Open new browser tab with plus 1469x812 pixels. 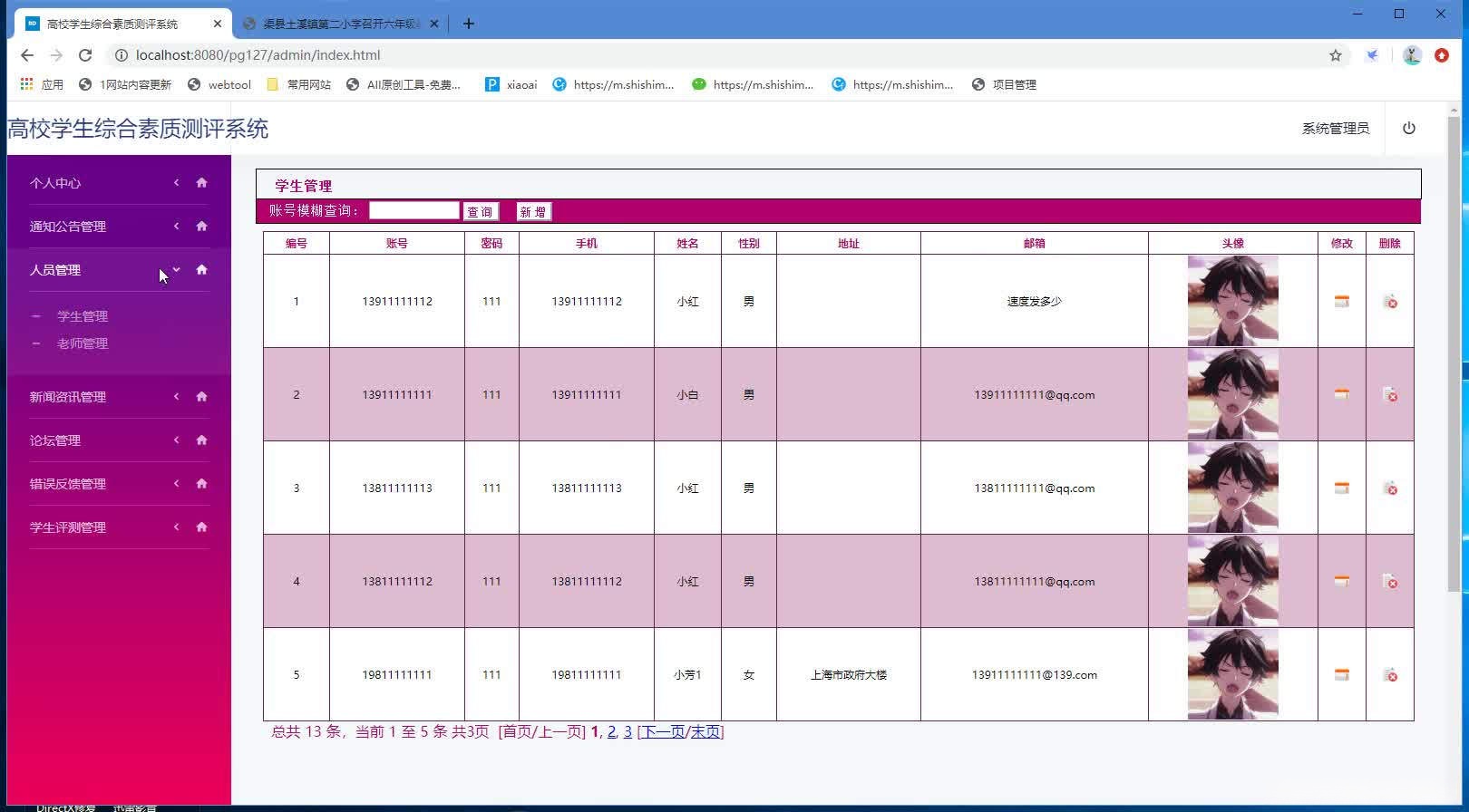pos(468,24)
